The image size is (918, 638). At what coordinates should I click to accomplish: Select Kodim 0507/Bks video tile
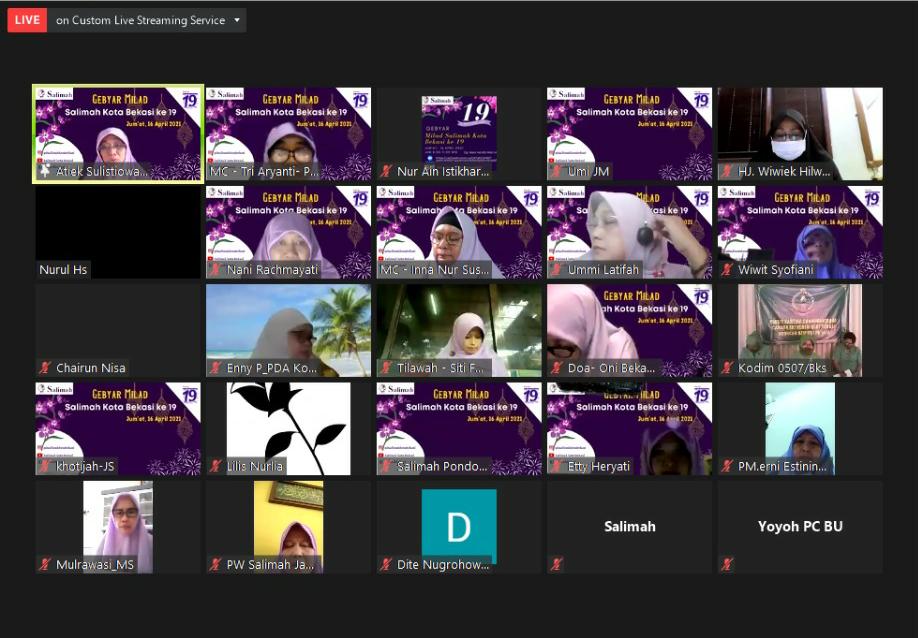800,331
